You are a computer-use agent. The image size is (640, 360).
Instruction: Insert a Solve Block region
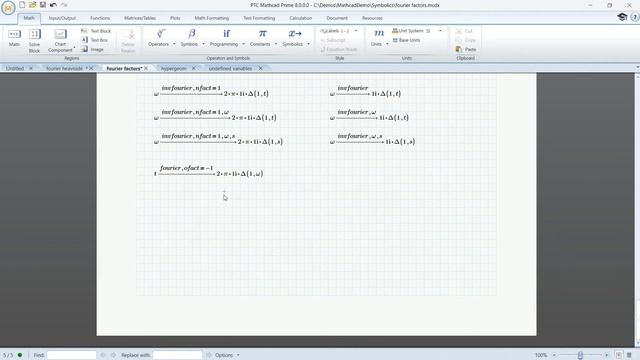(x=34, y=41)
